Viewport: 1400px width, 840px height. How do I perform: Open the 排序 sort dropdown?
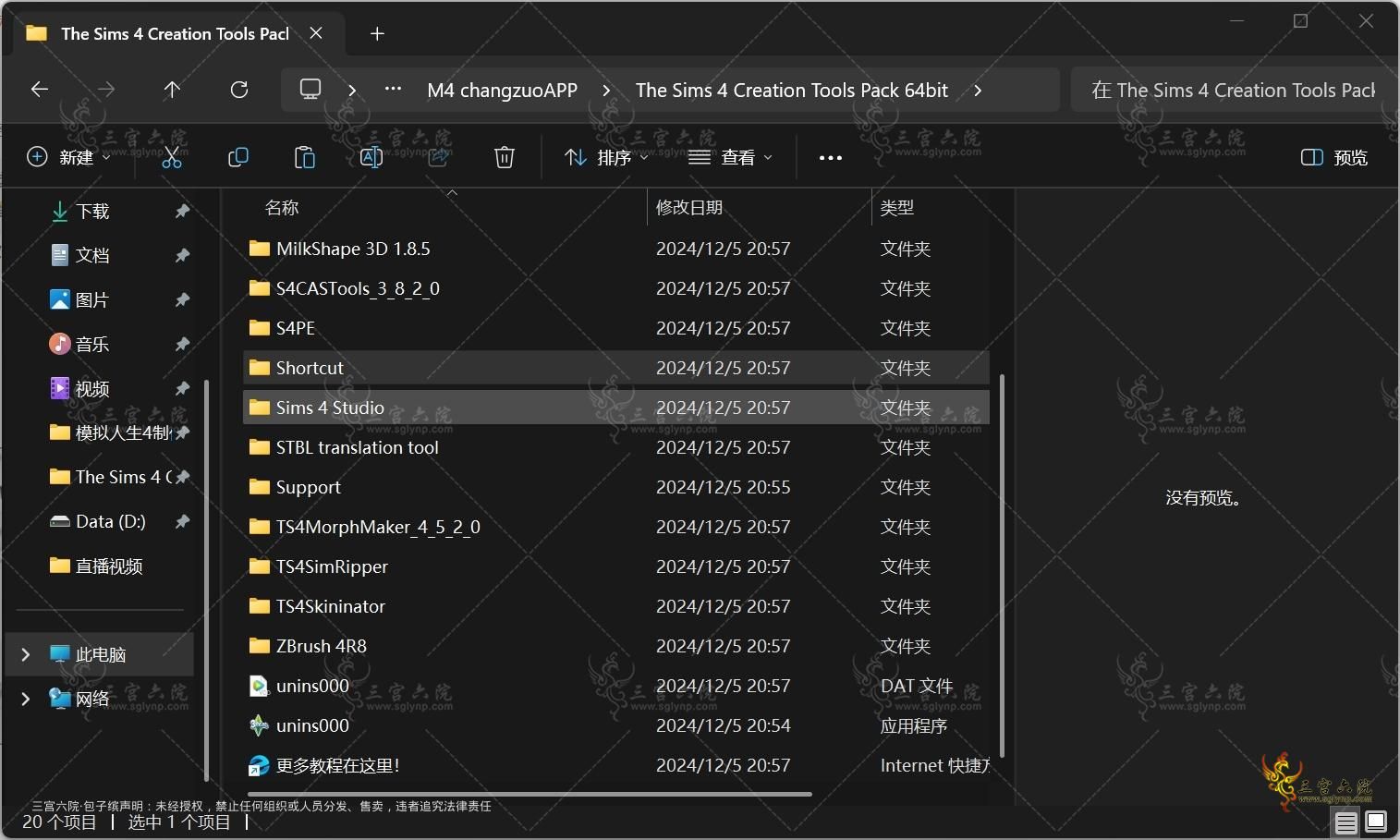606,158
